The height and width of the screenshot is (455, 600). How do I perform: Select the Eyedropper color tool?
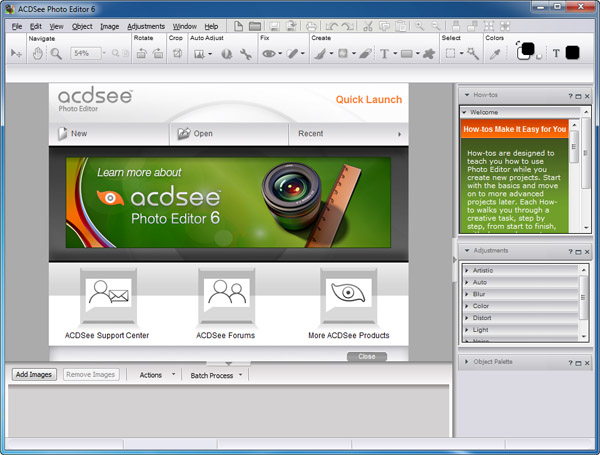pos(494,53)
